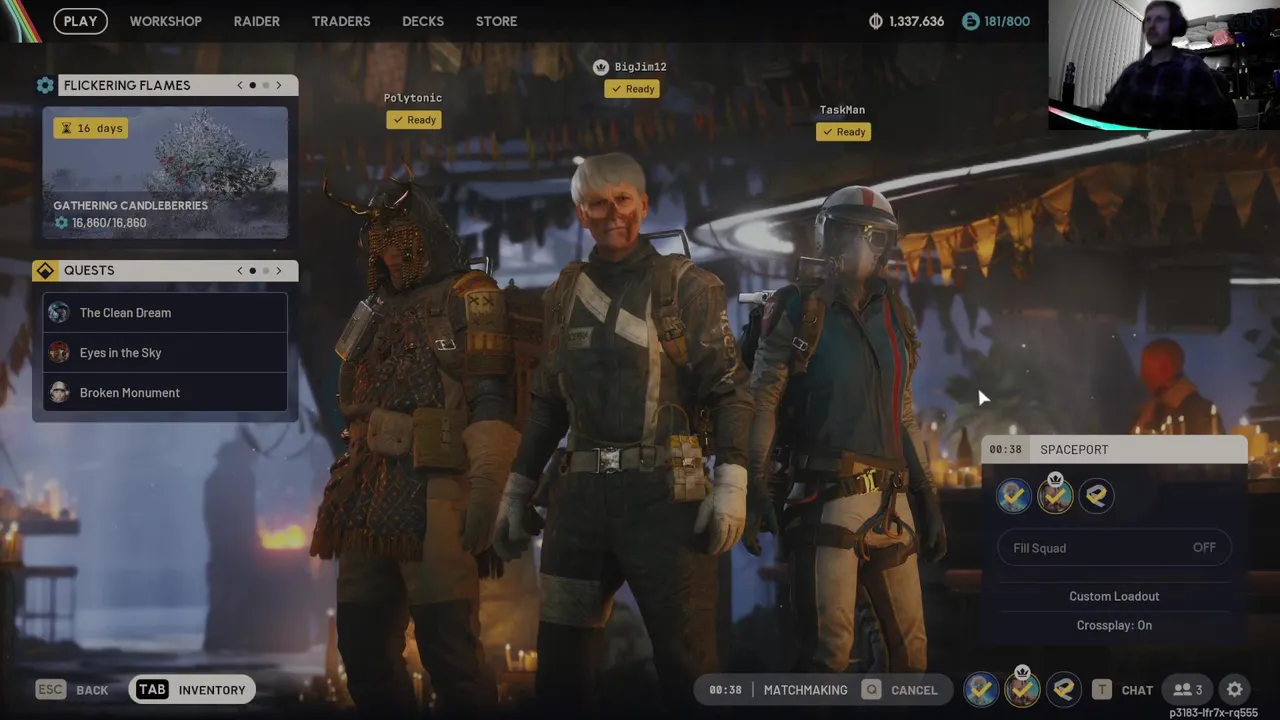1280x720 pixels.
Task: Open Broken Monument quest
Action: click(165, 392)
